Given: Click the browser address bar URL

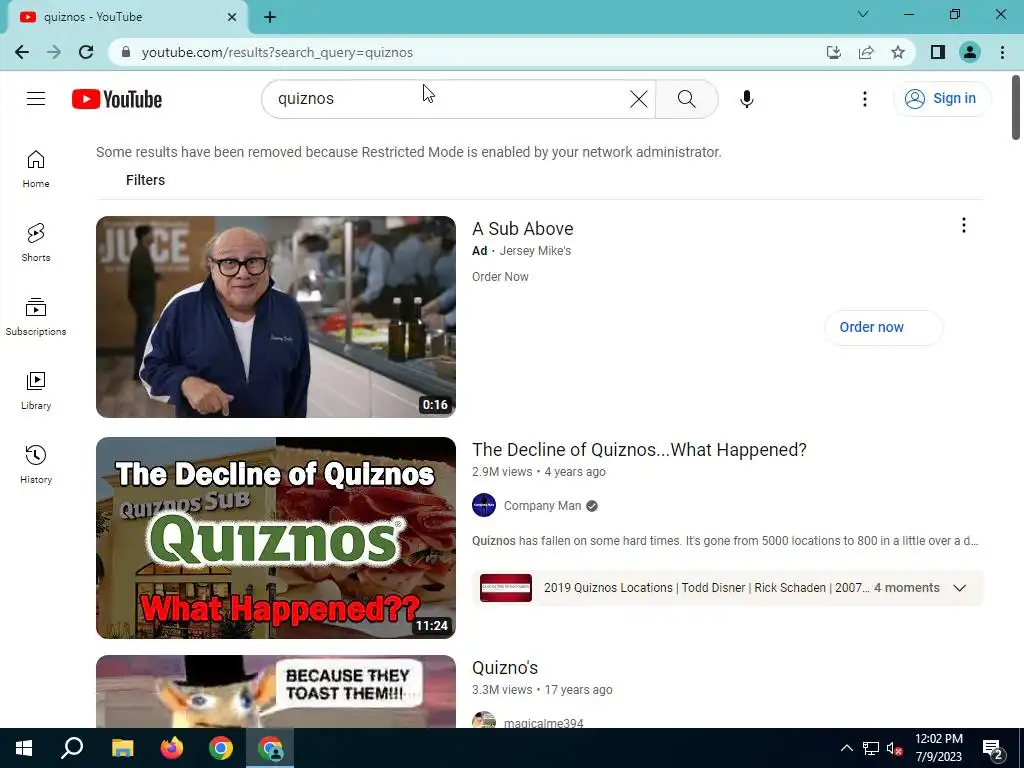Looking at the screenshot, I should tap(277, 52).
